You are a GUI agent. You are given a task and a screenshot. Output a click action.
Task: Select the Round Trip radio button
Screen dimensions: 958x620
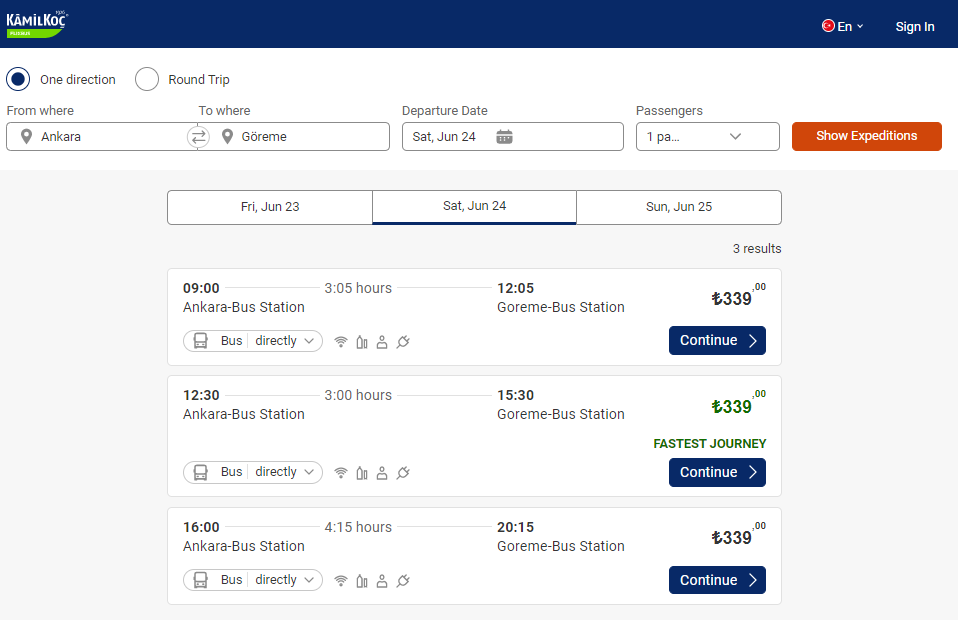click(147, 79)
